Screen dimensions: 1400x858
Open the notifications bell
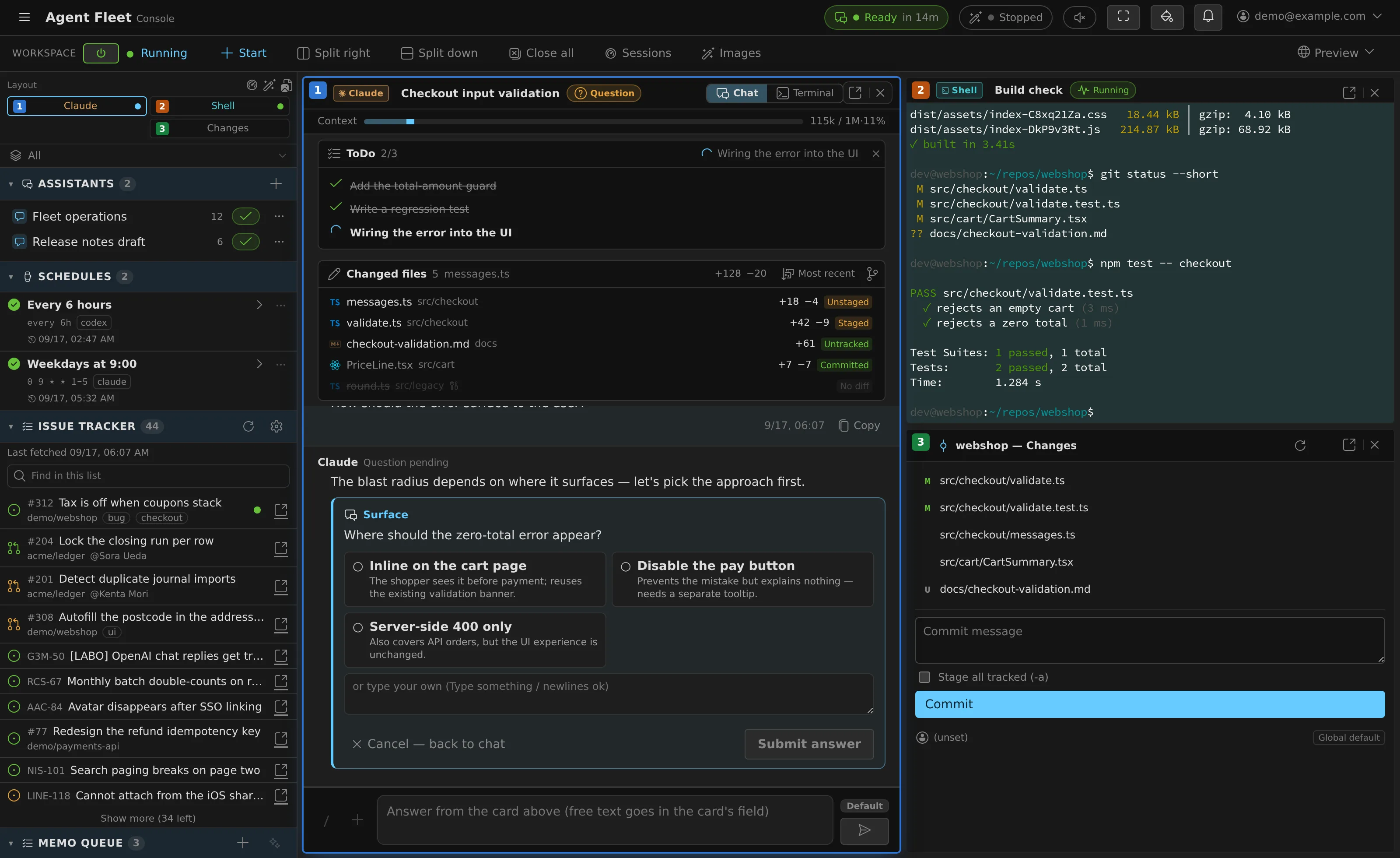pyautogui.click(x=1208, y=17)
